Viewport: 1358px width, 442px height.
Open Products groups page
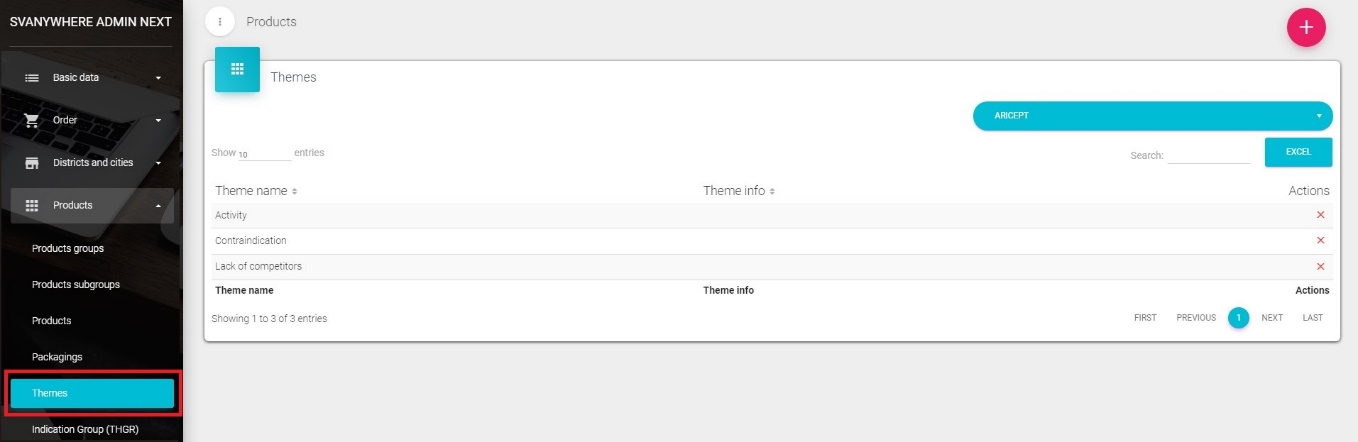(x=68, y=248)
